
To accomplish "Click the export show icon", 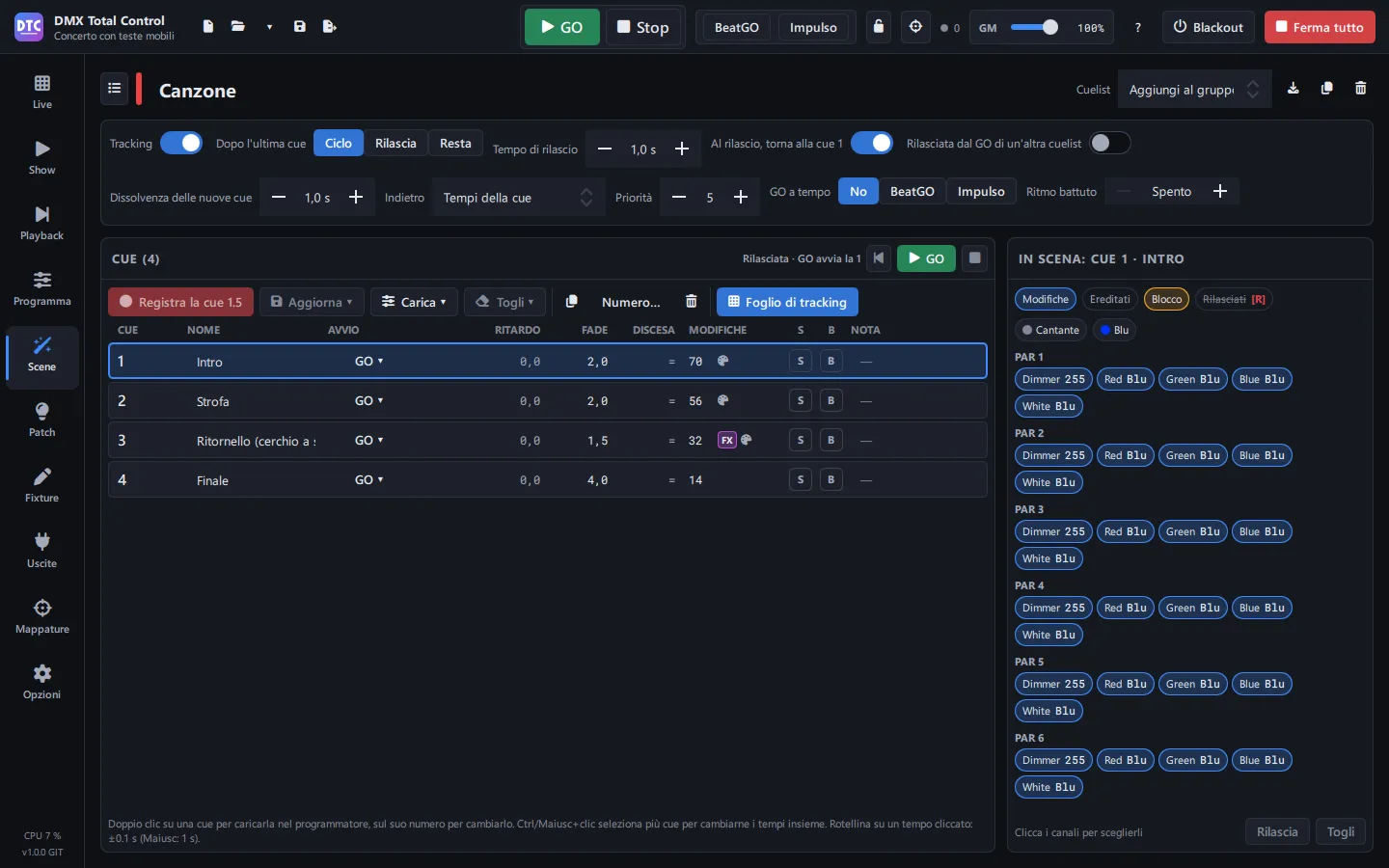I will 330,27.
